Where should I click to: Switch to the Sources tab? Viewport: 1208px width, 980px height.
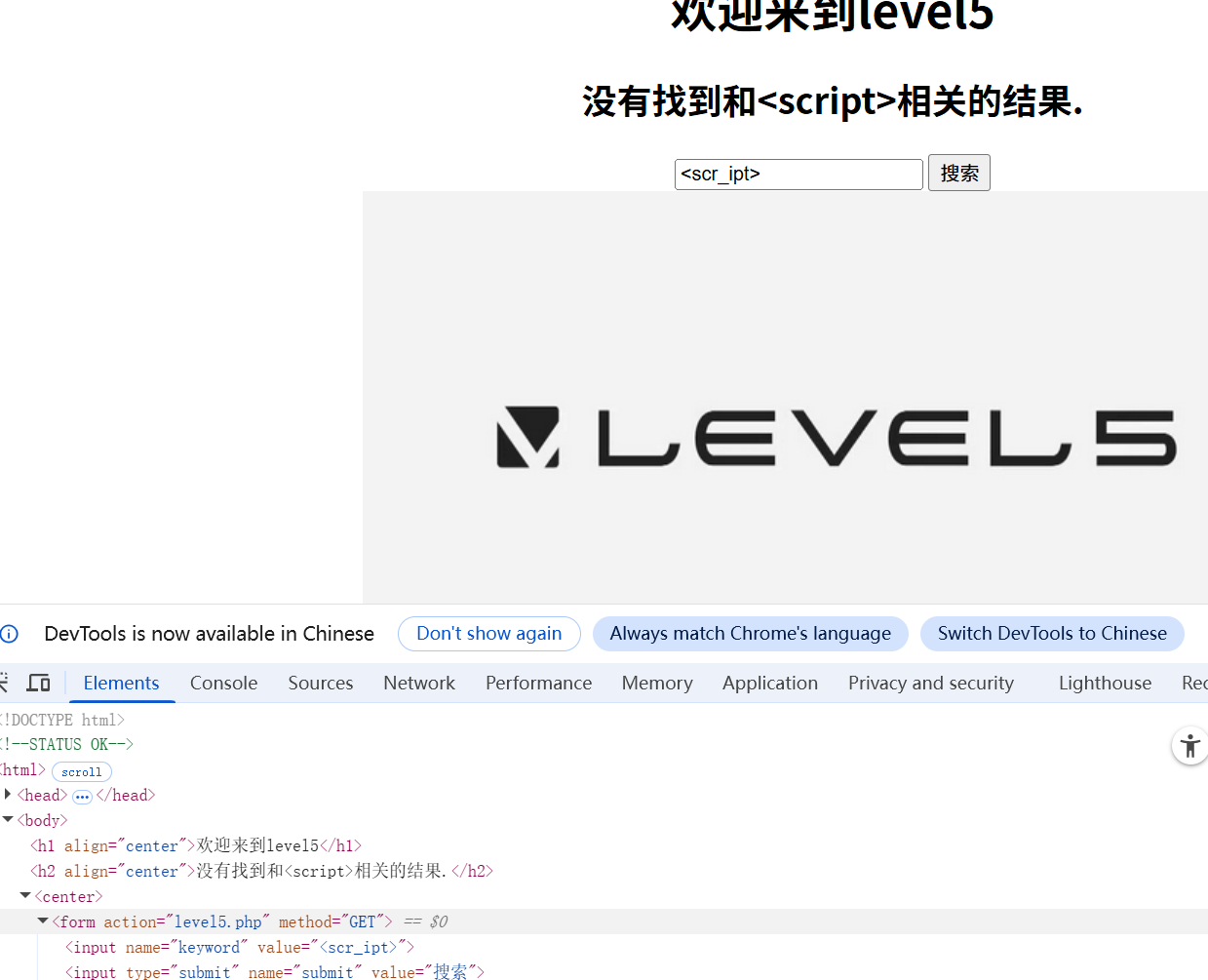[320, 683]
